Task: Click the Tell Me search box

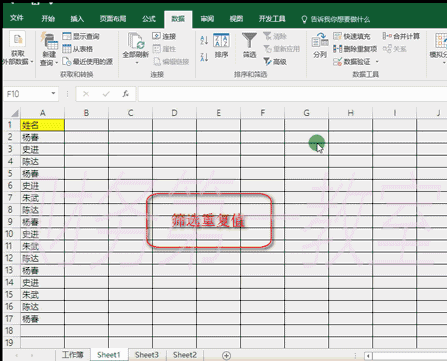Action: tap(336, 19)
